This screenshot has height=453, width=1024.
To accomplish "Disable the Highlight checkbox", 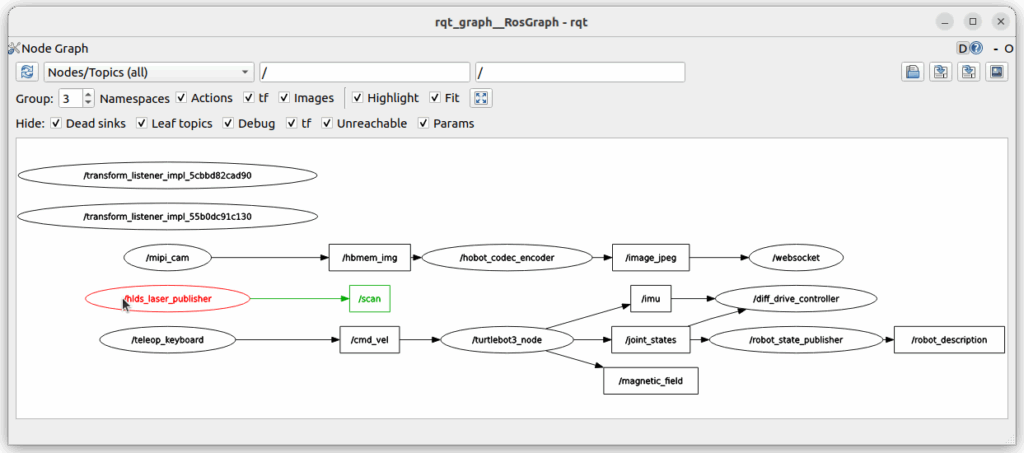I will [x=358, y=98].
